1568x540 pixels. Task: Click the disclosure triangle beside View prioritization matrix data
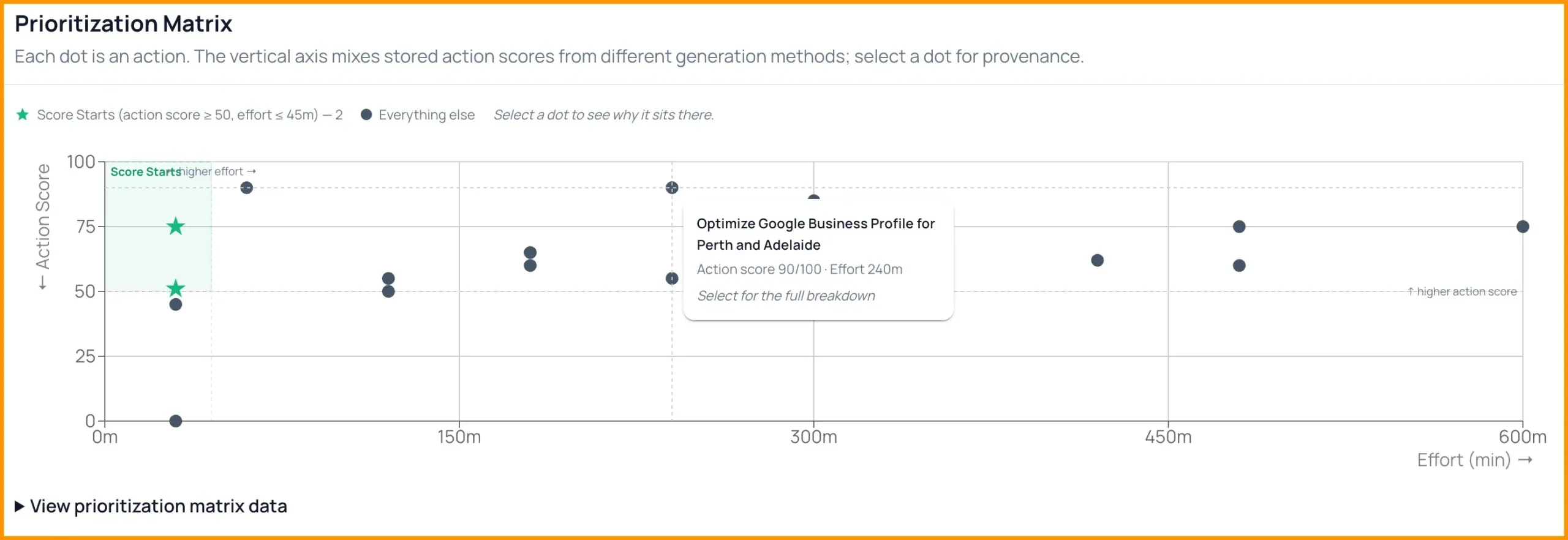click(20, 506)
